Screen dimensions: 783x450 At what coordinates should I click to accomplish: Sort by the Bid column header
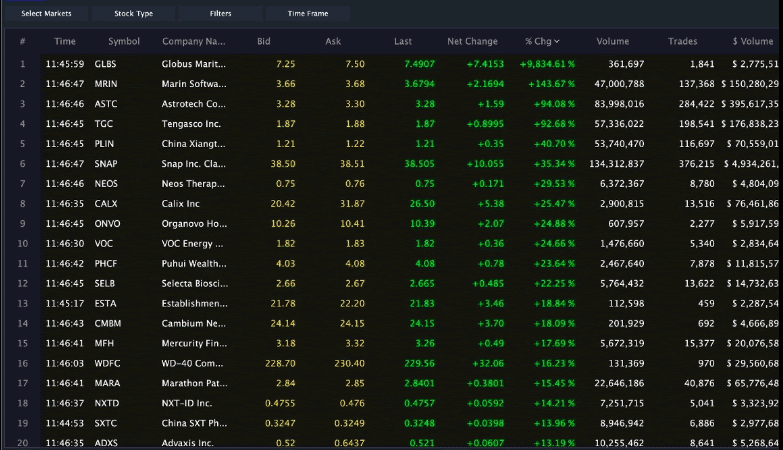point(264,41)
